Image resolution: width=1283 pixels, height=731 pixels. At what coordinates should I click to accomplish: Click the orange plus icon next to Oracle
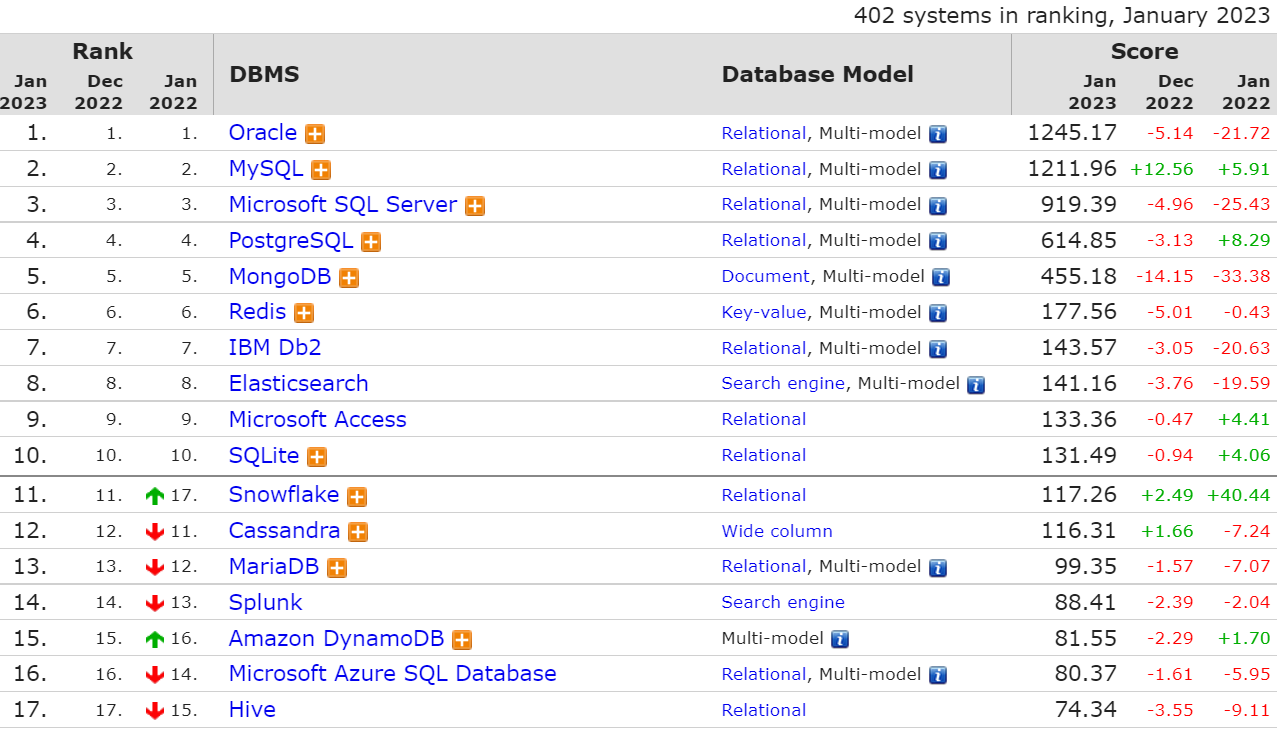tap(315, 134)
